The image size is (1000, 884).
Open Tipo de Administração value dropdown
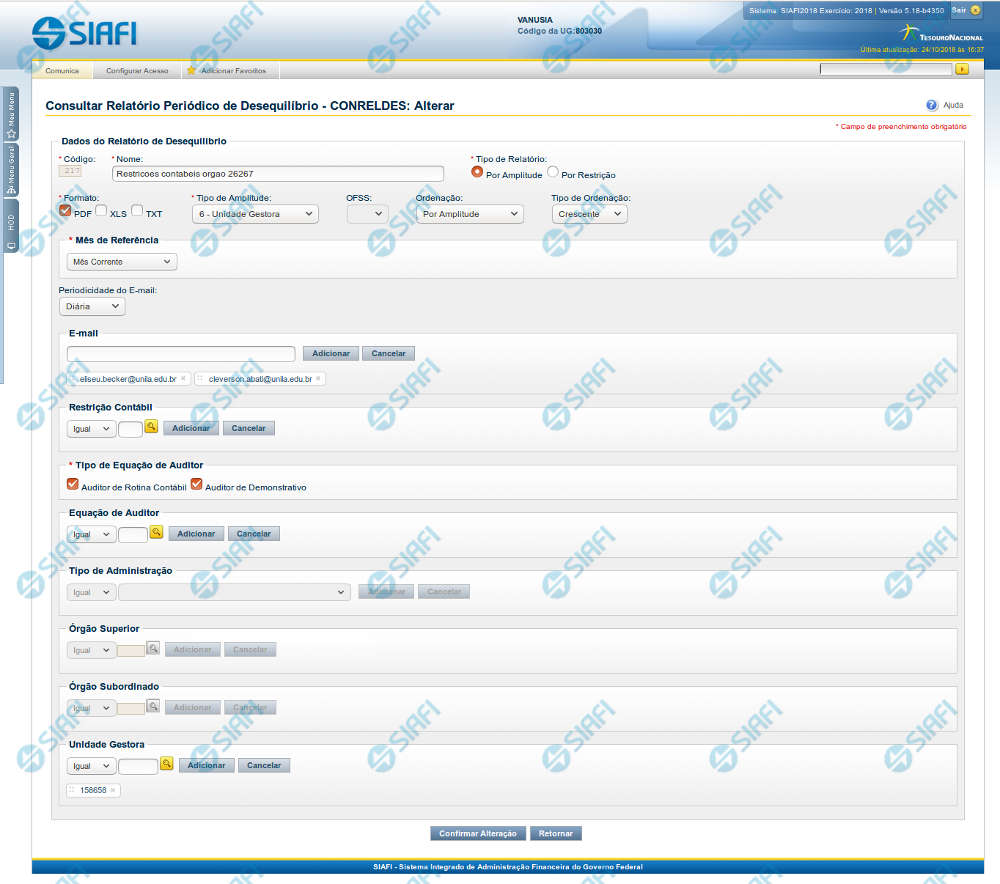234,592
